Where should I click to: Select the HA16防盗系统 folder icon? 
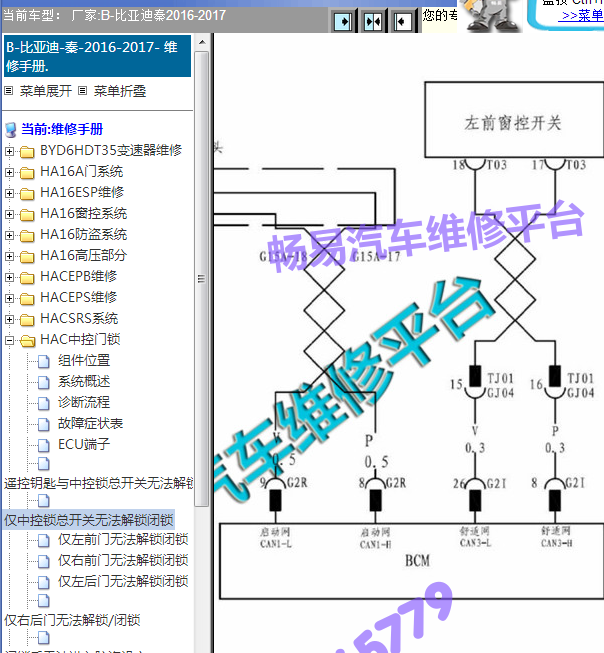pos(27,236)
